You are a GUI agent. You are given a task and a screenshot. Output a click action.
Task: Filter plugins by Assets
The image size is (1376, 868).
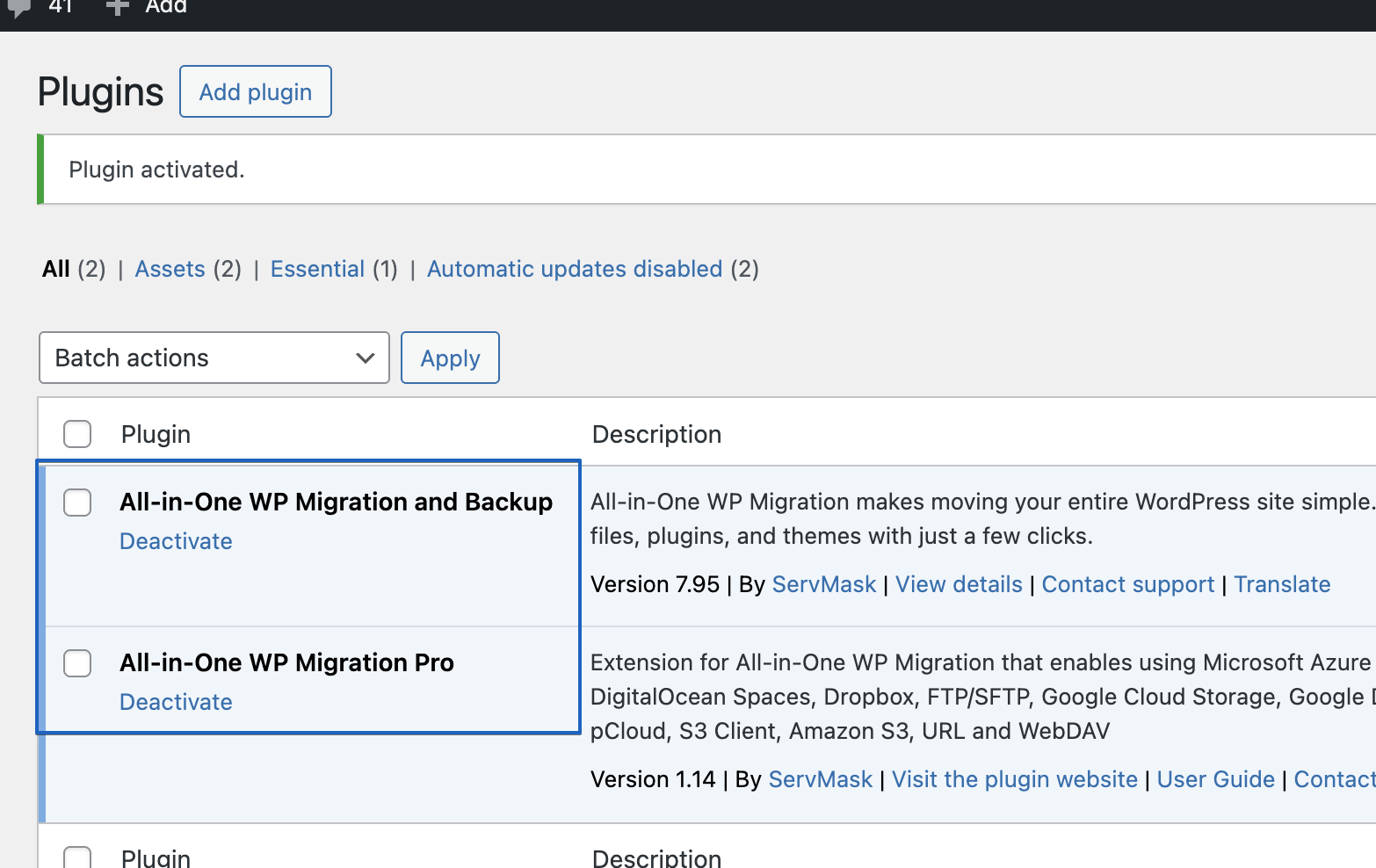170,269
